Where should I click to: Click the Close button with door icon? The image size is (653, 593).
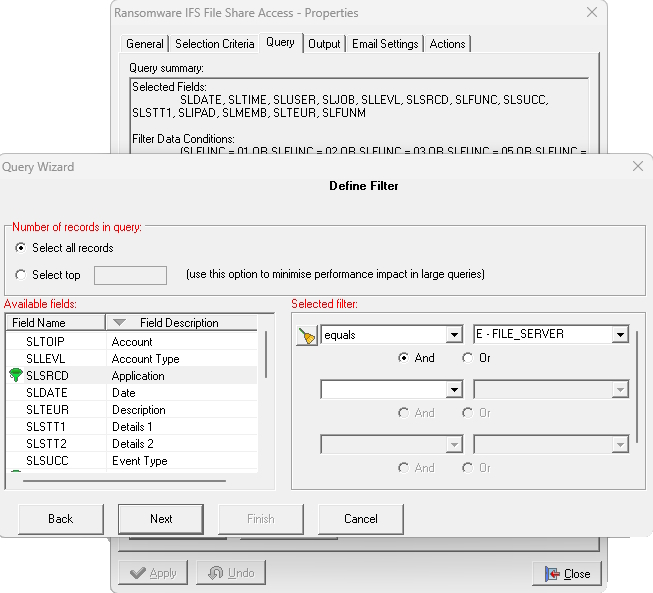pos(567,573)
